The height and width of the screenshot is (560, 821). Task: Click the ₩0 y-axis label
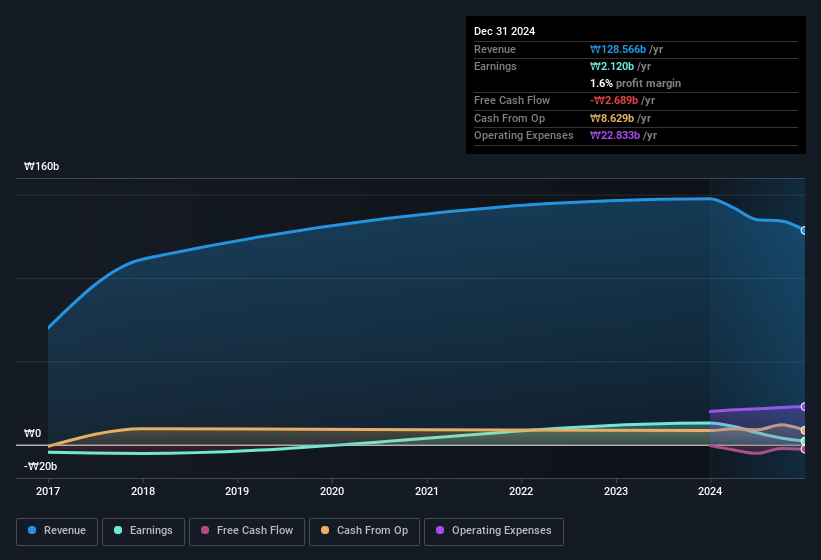coord(32,433)
